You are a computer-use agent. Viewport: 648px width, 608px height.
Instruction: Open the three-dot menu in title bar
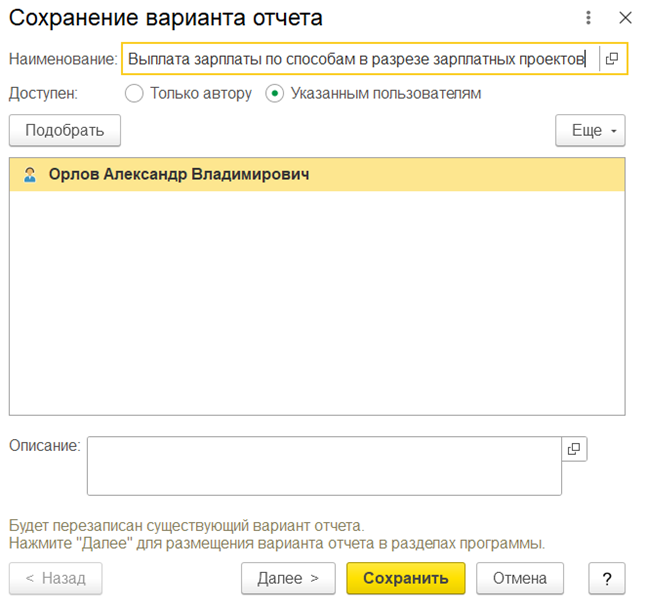589,18
